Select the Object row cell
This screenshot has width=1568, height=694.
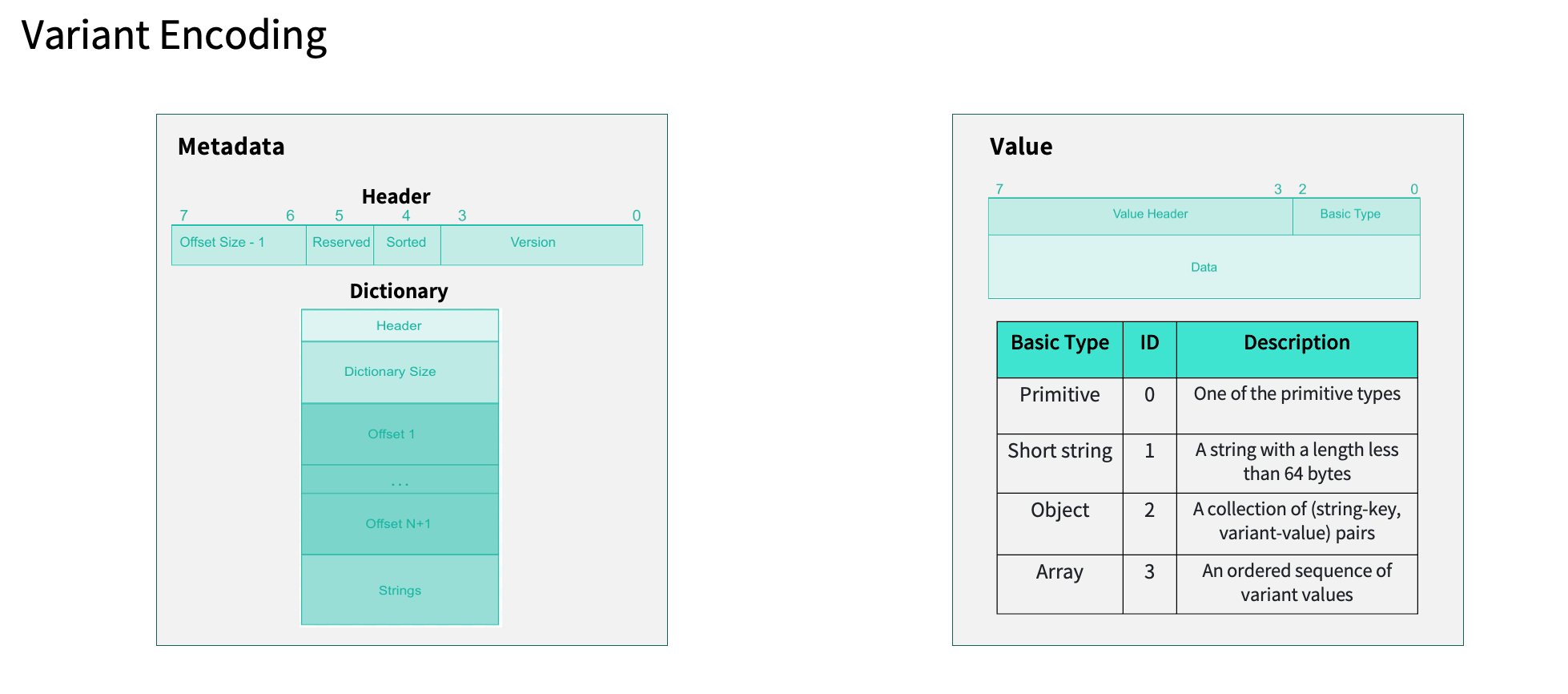(x=1059, y=511)
